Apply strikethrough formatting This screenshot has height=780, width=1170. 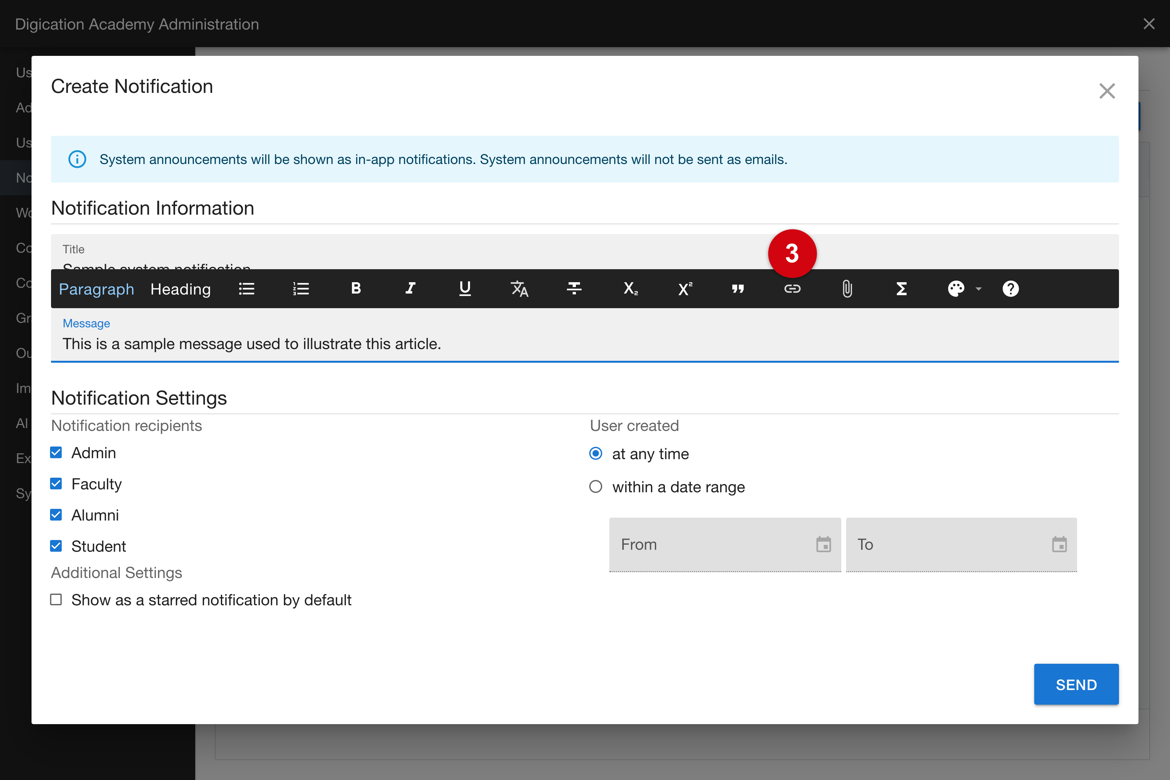click(574, 289)
